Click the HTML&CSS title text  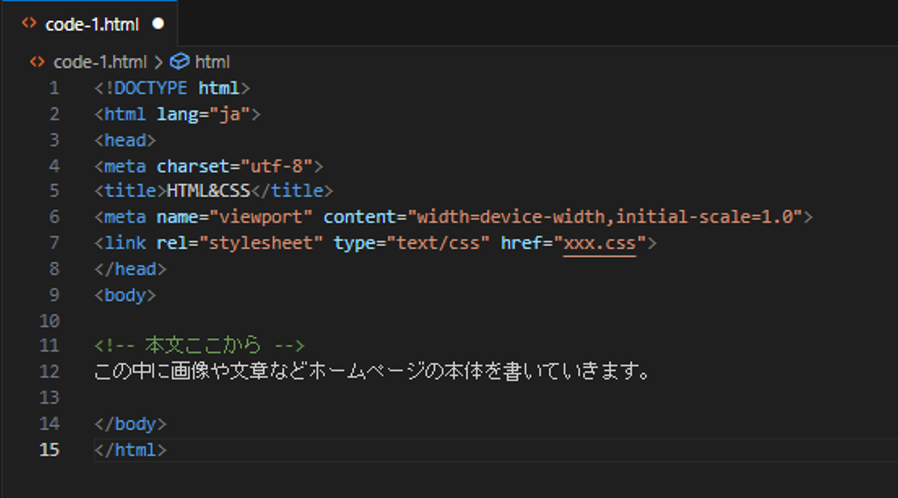[x=208, y=191]
